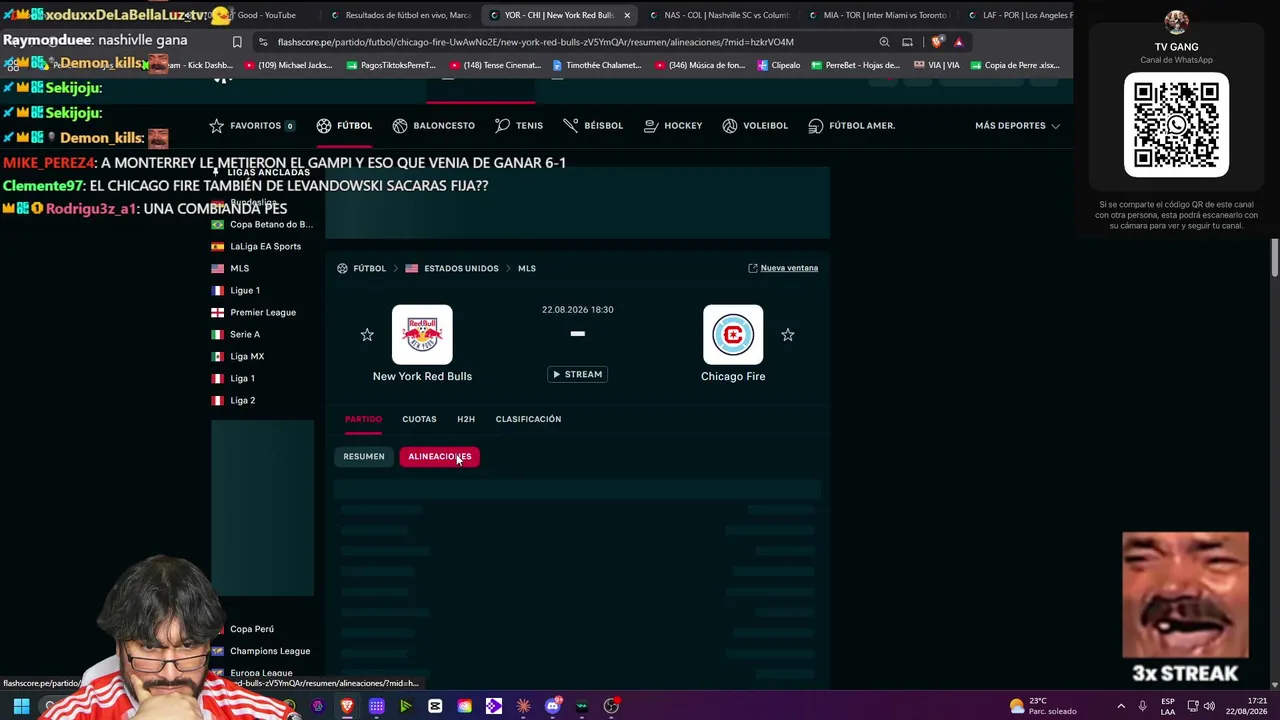Open Ligue 1 in pinned leagues
1280x720 pixels.
(x=236, y=291)
